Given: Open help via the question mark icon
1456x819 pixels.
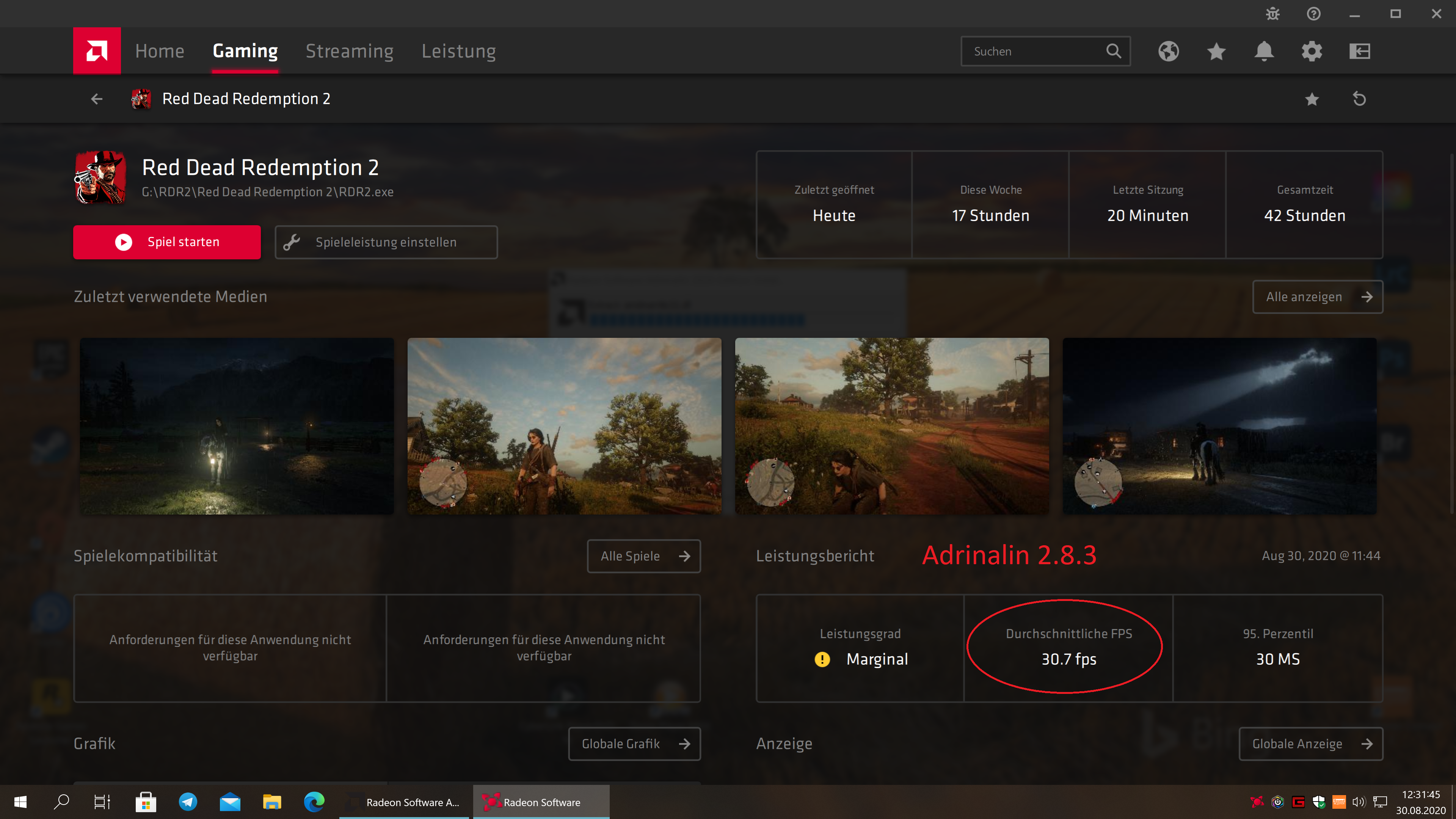Looking at the screenshot, I should 1313,14.
